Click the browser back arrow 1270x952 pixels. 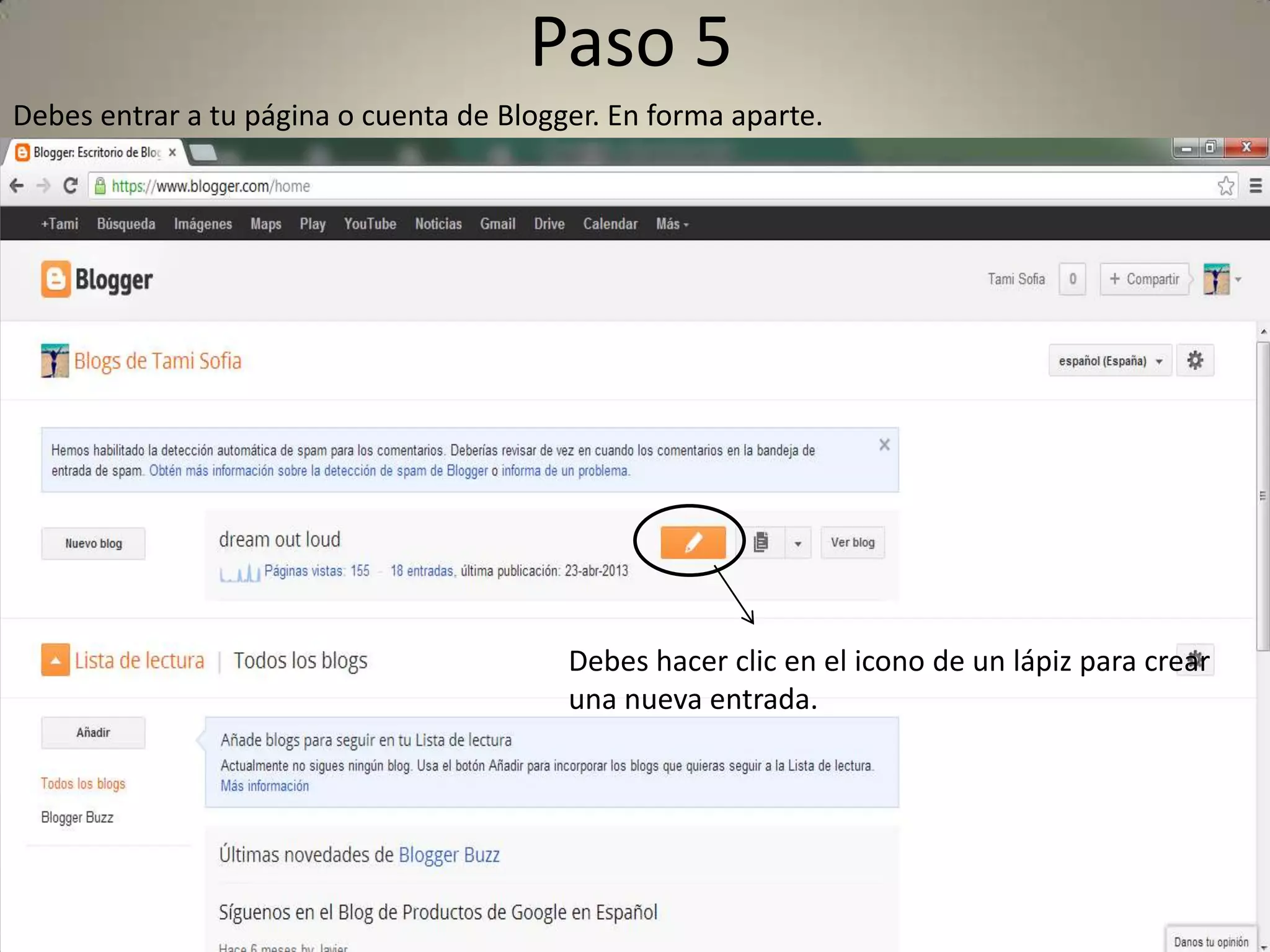point(17,185)
